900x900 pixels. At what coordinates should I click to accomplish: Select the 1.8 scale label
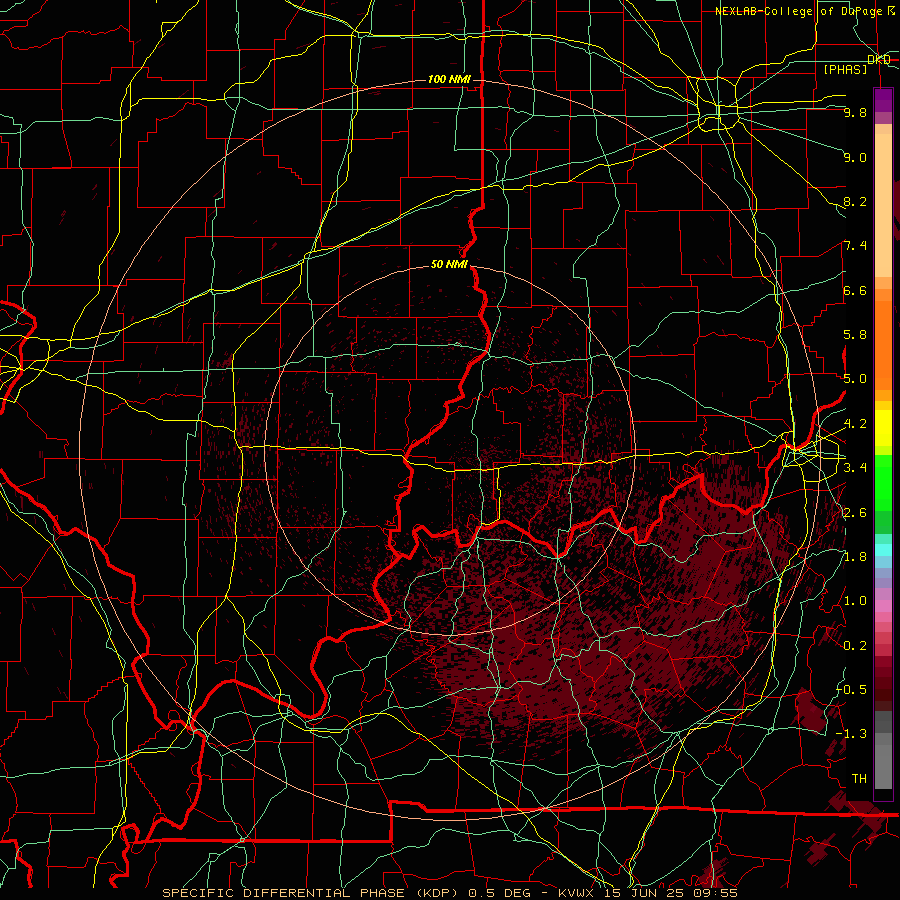point(855,557)
